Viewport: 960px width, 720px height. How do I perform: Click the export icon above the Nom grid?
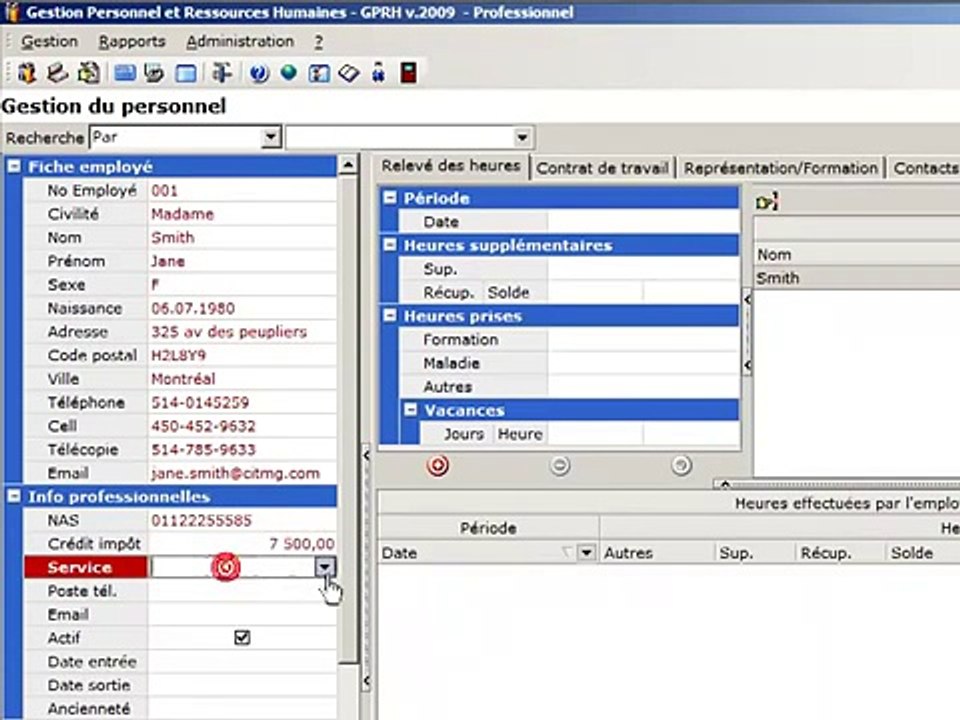click(x=767, y=201)
